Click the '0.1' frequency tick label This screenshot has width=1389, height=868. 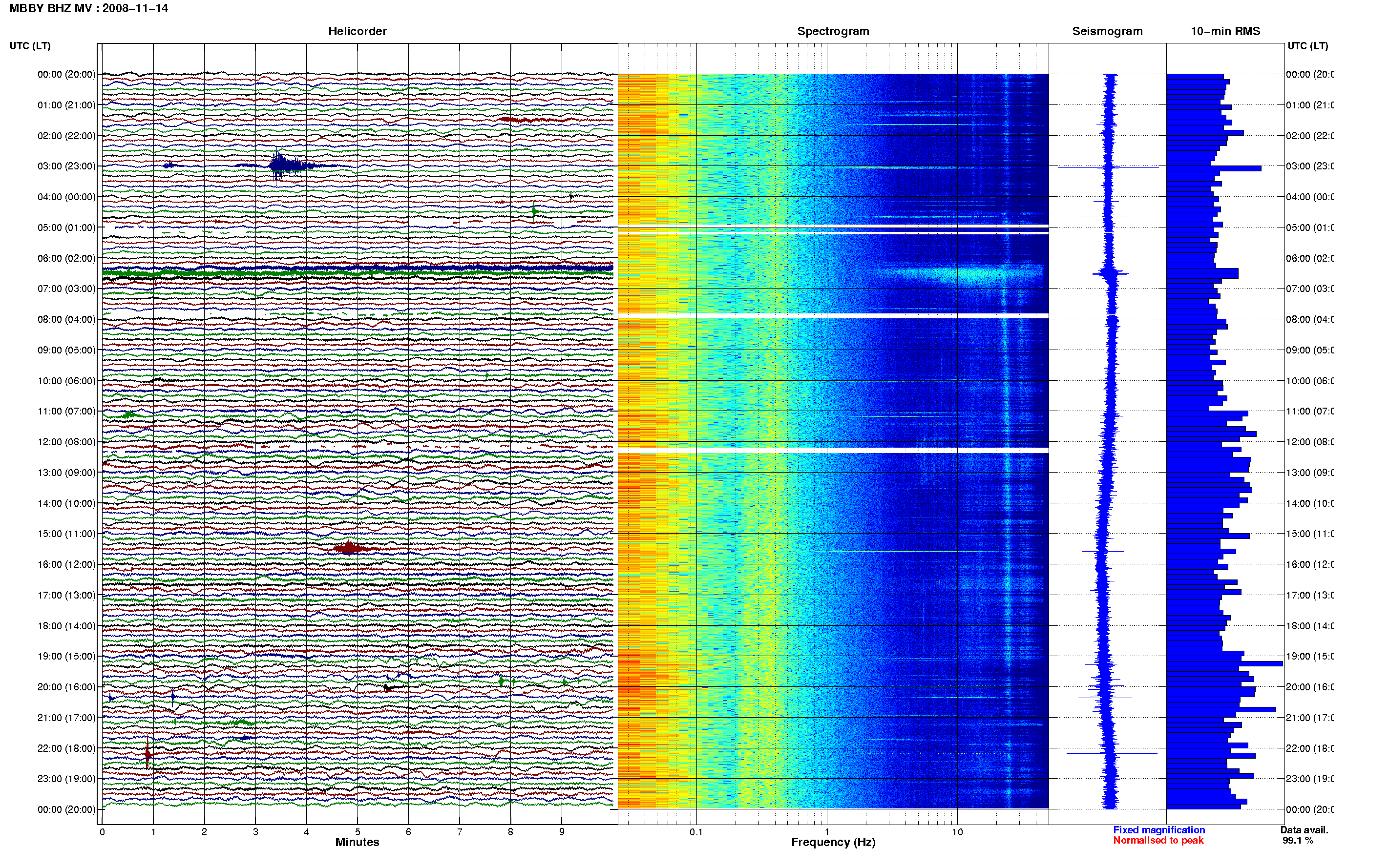[x=696, y=831]
